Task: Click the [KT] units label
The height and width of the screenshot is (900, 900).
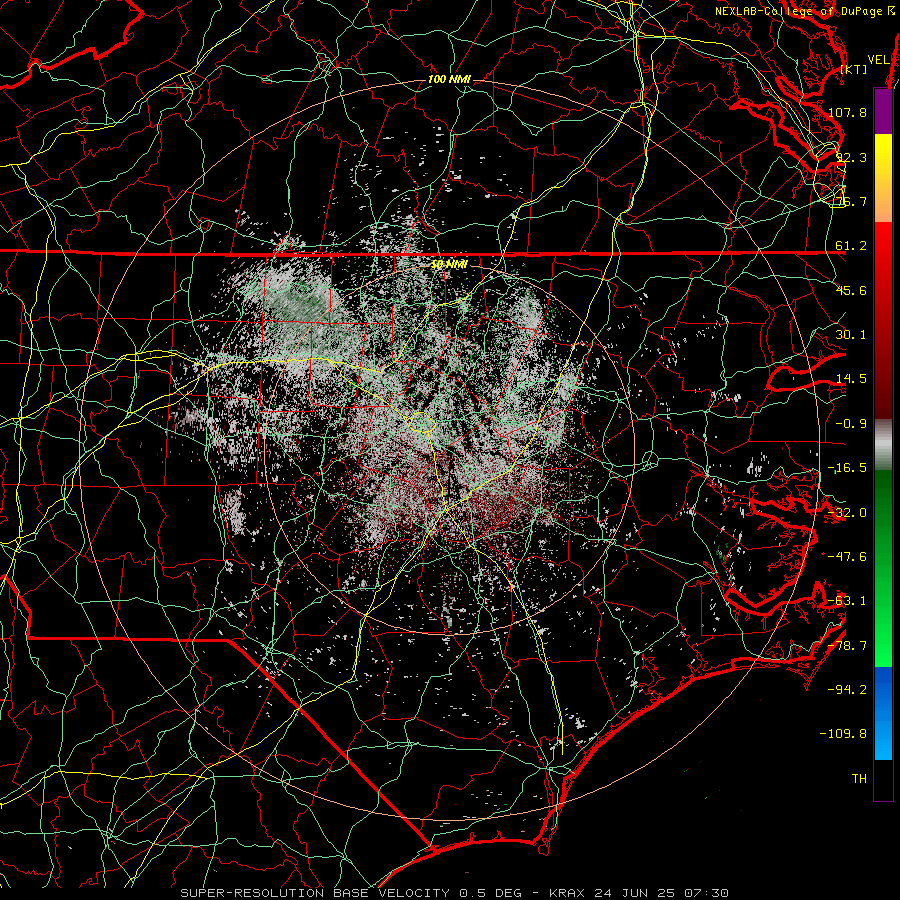Action: coord(853,69)
